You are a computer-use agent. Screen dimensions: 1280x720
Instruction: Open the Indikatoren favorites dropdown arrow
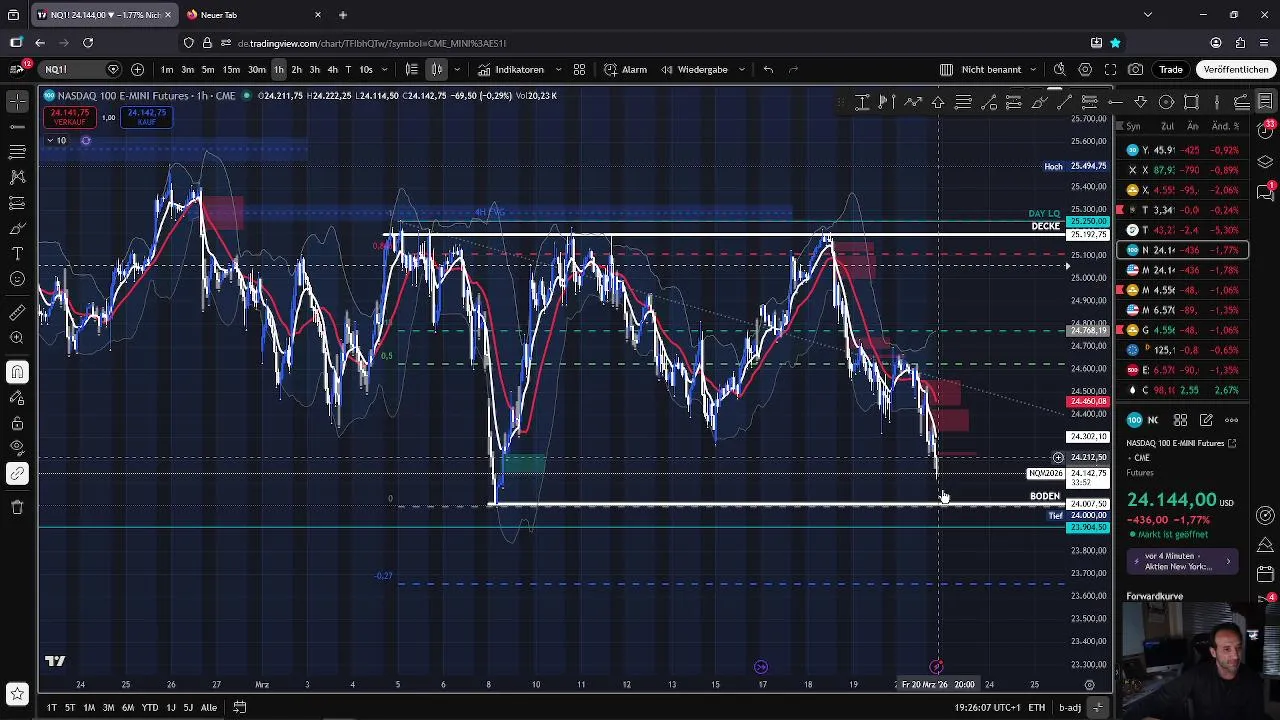click(x=557, y=69)
